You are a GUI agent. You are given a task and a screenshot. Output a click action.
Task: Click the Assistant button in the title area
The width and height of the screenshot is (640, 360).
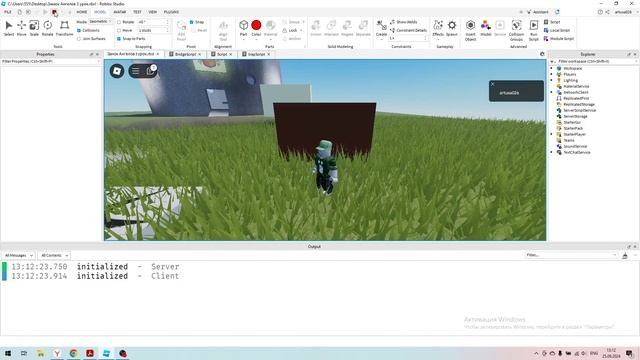pos(538,12)
